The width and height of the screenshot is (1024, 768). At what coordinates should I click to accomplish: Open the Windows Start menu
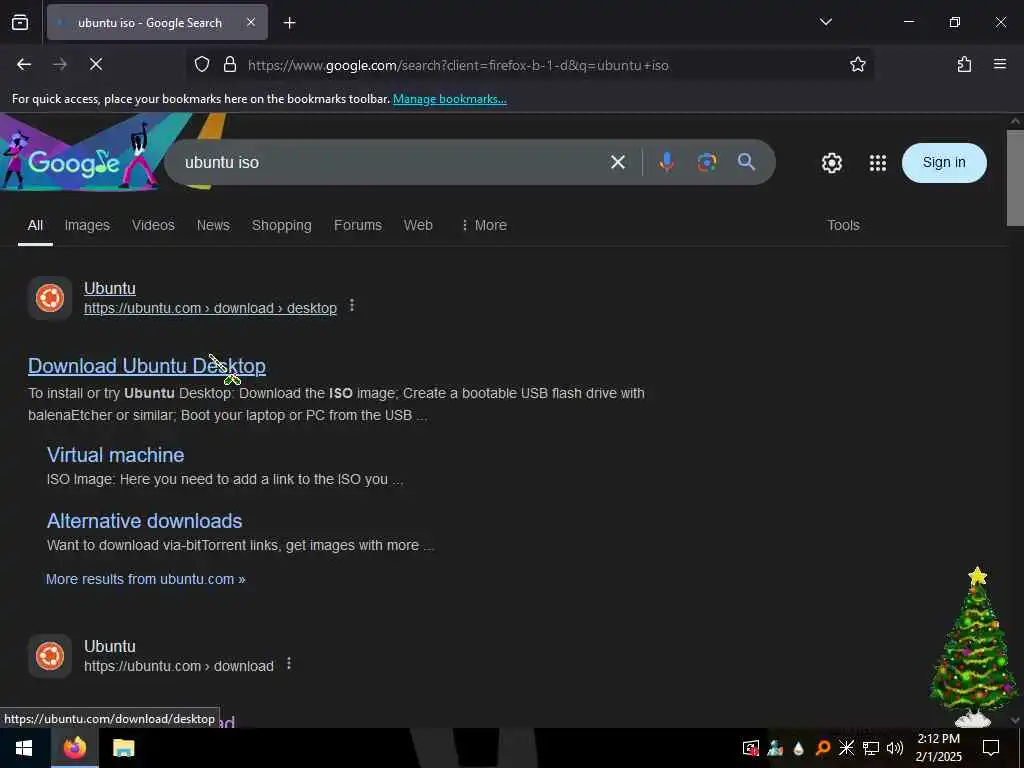click(24, 748)
